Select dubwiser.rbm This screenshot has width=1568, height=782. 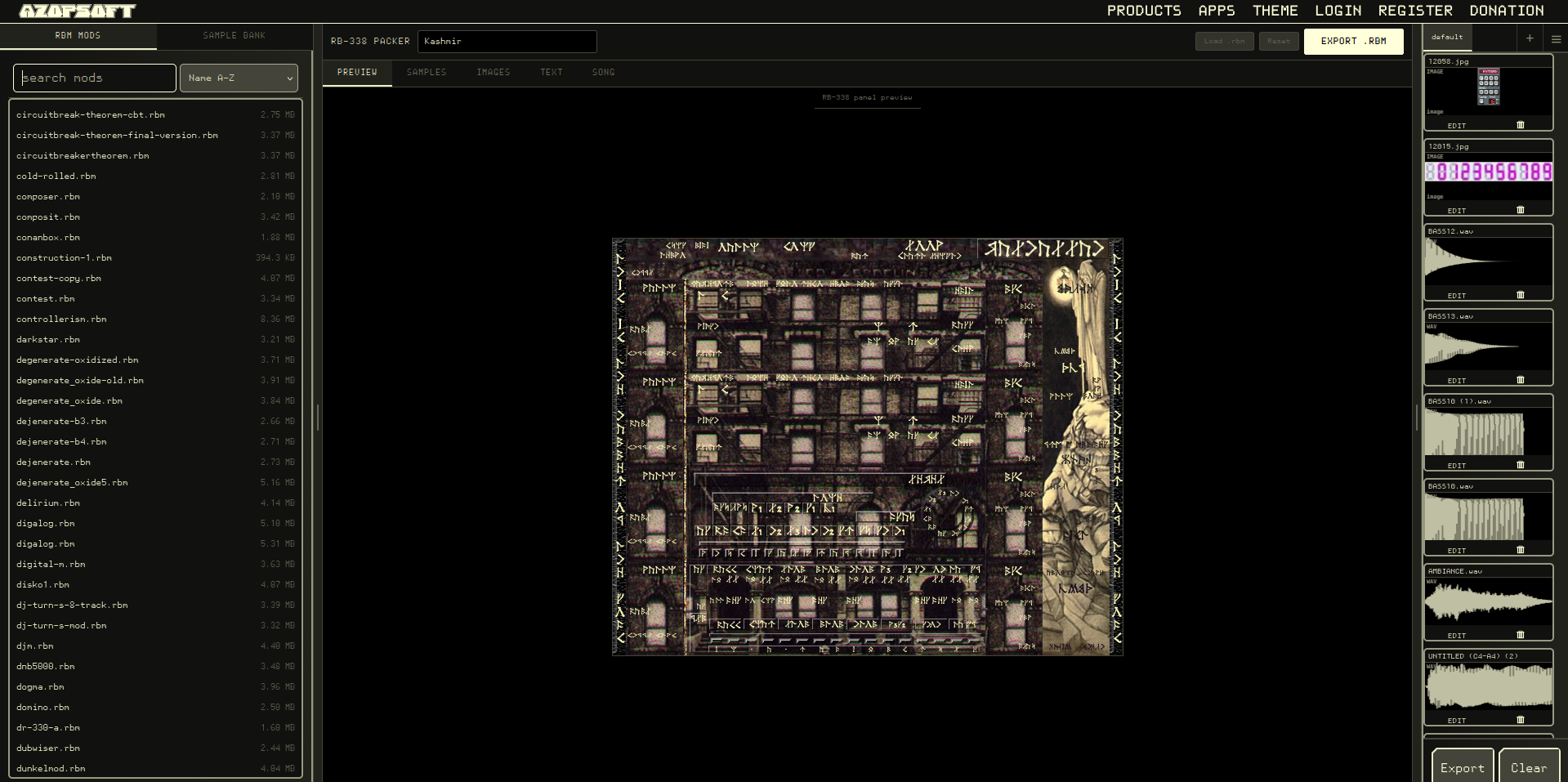[x=155, y=748]
